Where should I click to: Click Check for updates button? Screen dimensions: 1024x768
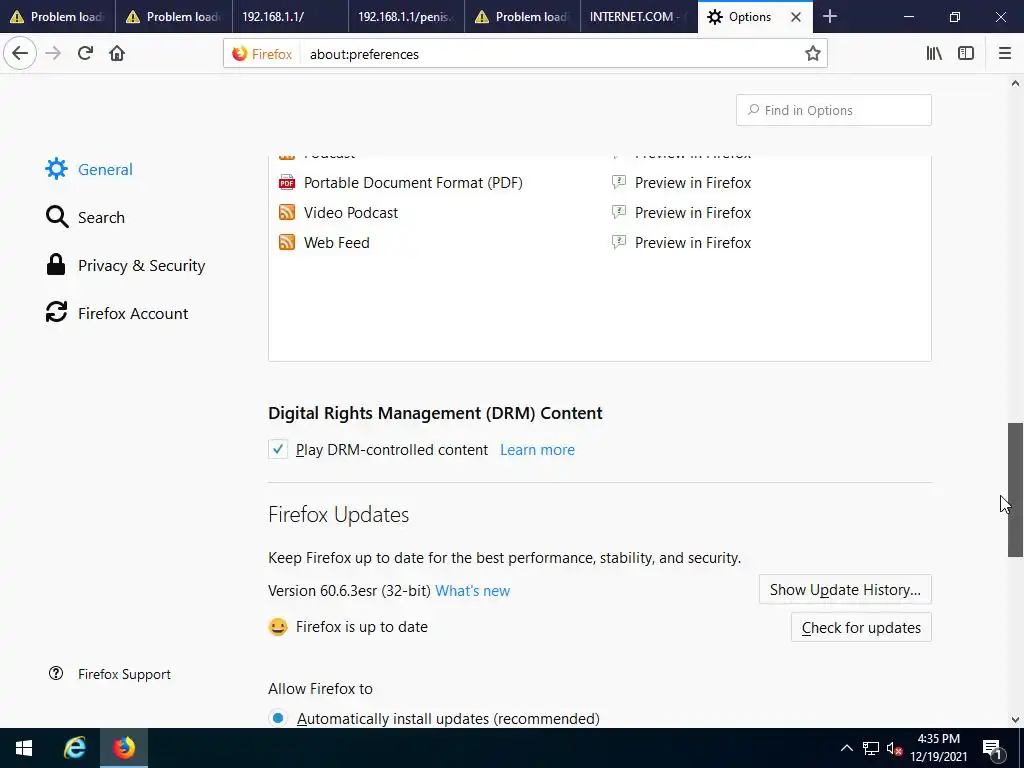[x=861, y=628]
